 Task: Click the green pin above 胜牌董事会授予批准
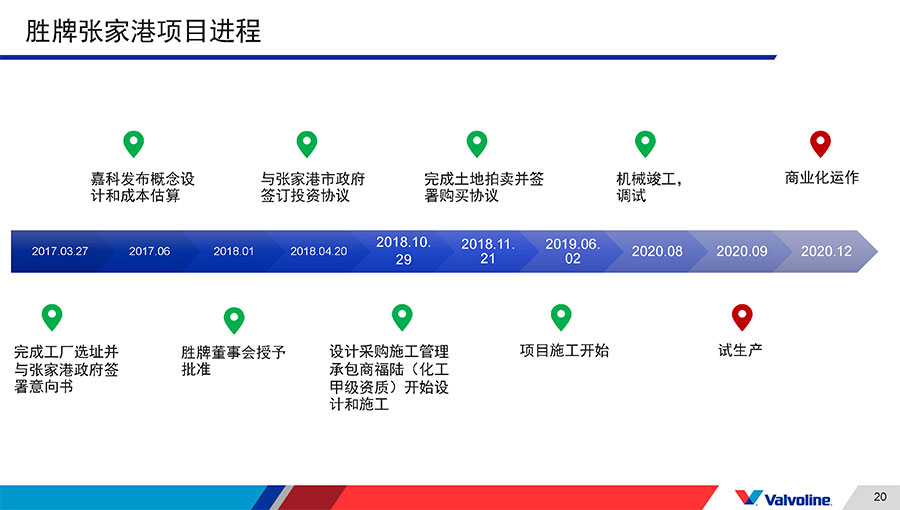[234, 320]
